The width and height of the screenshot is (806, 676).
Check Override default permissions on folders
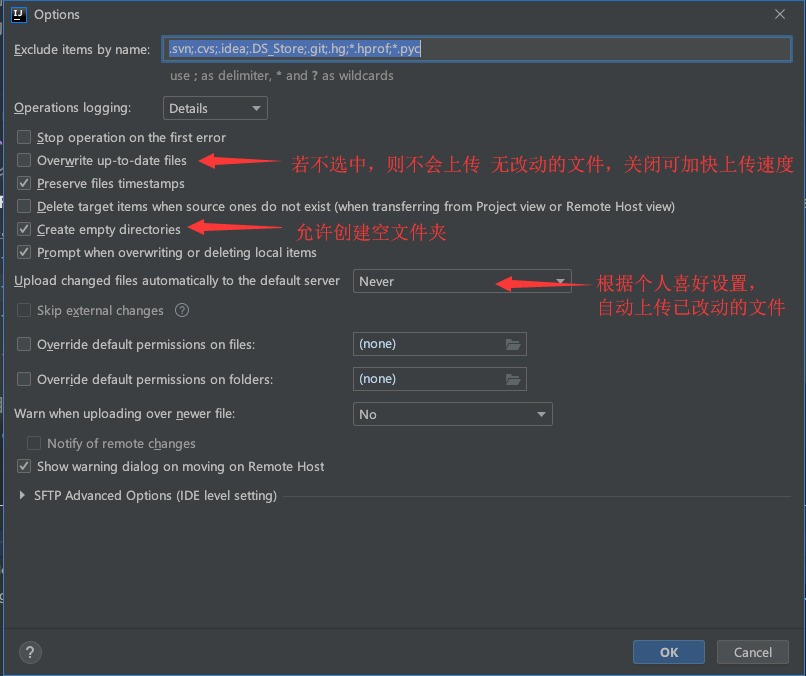(24, 379)
